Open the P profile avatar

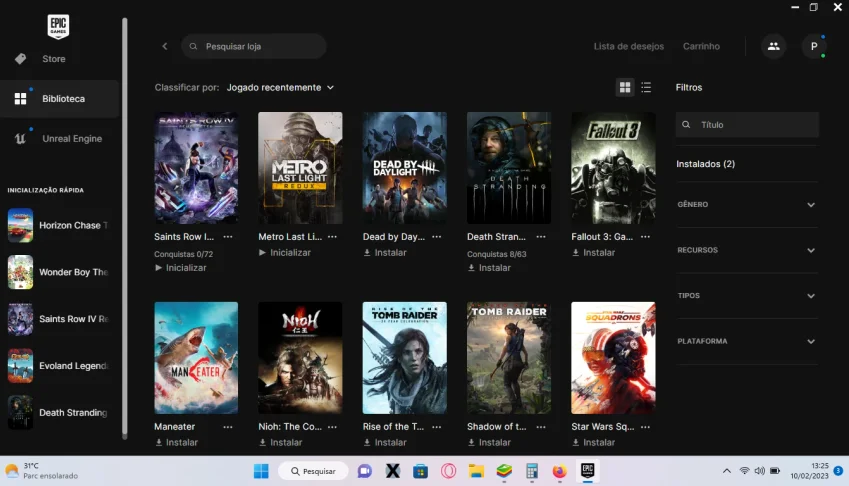tap(814, 46)
